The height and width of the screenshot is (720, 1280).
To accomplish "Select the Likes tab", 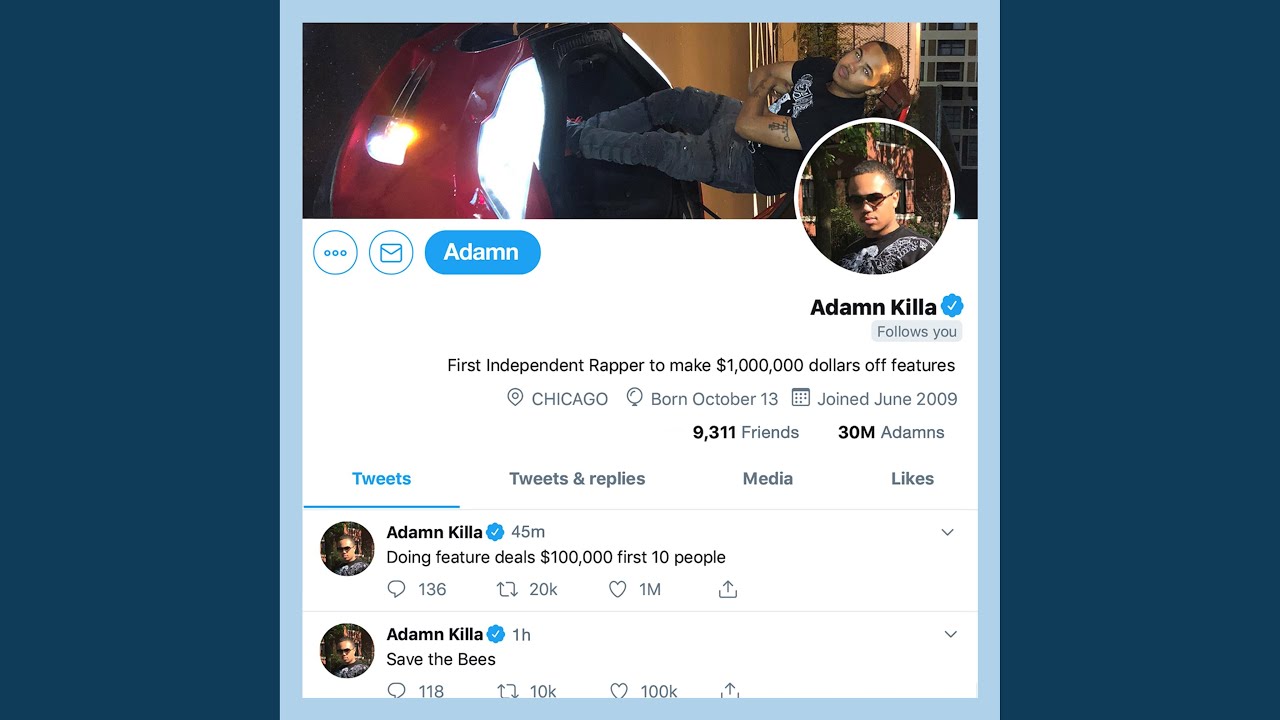I will pyautogui.click(x=912, y=479).
